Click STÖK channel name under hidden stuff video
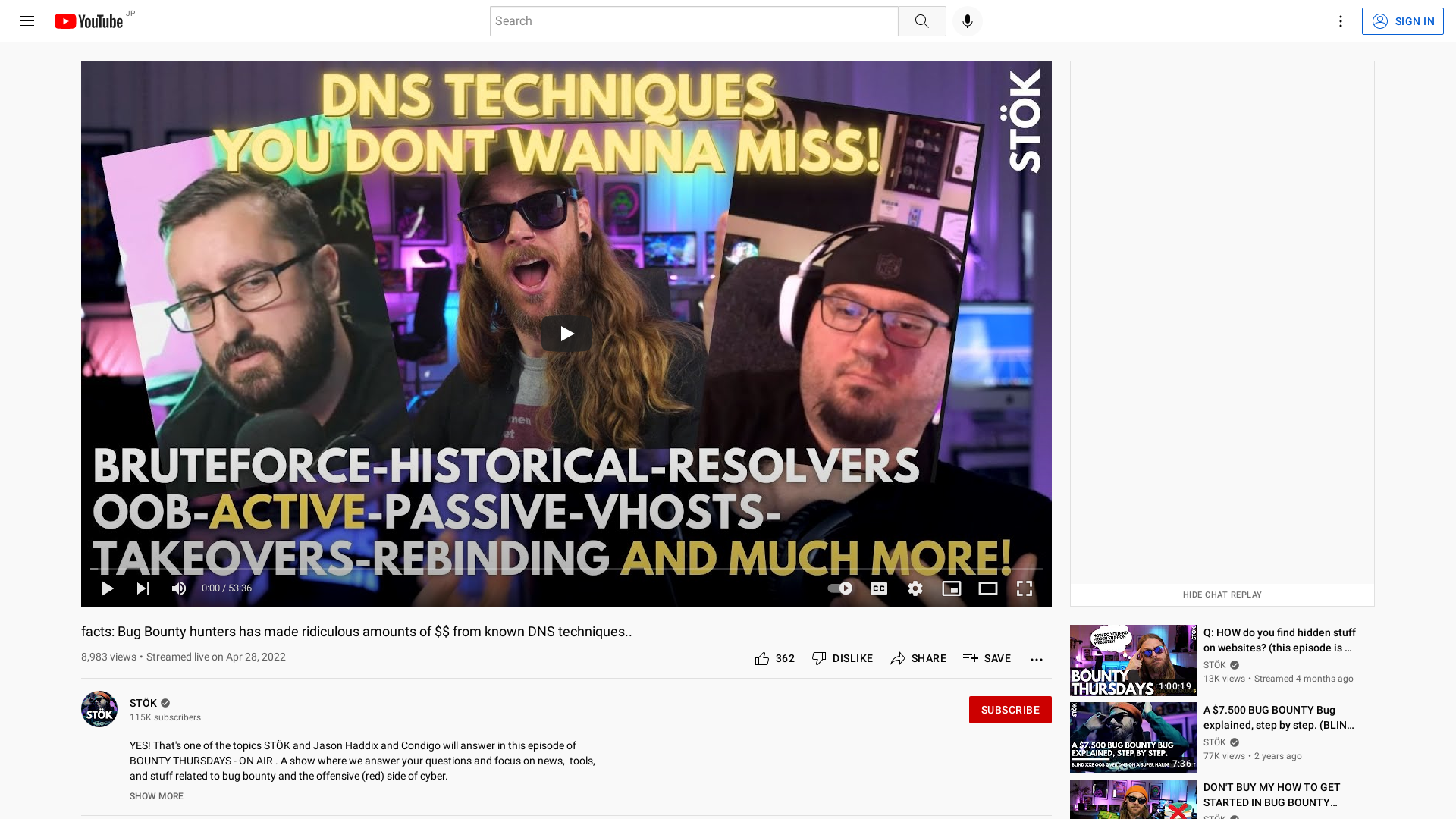The height and width of the screenshot is (819, 1456). 1214,665
